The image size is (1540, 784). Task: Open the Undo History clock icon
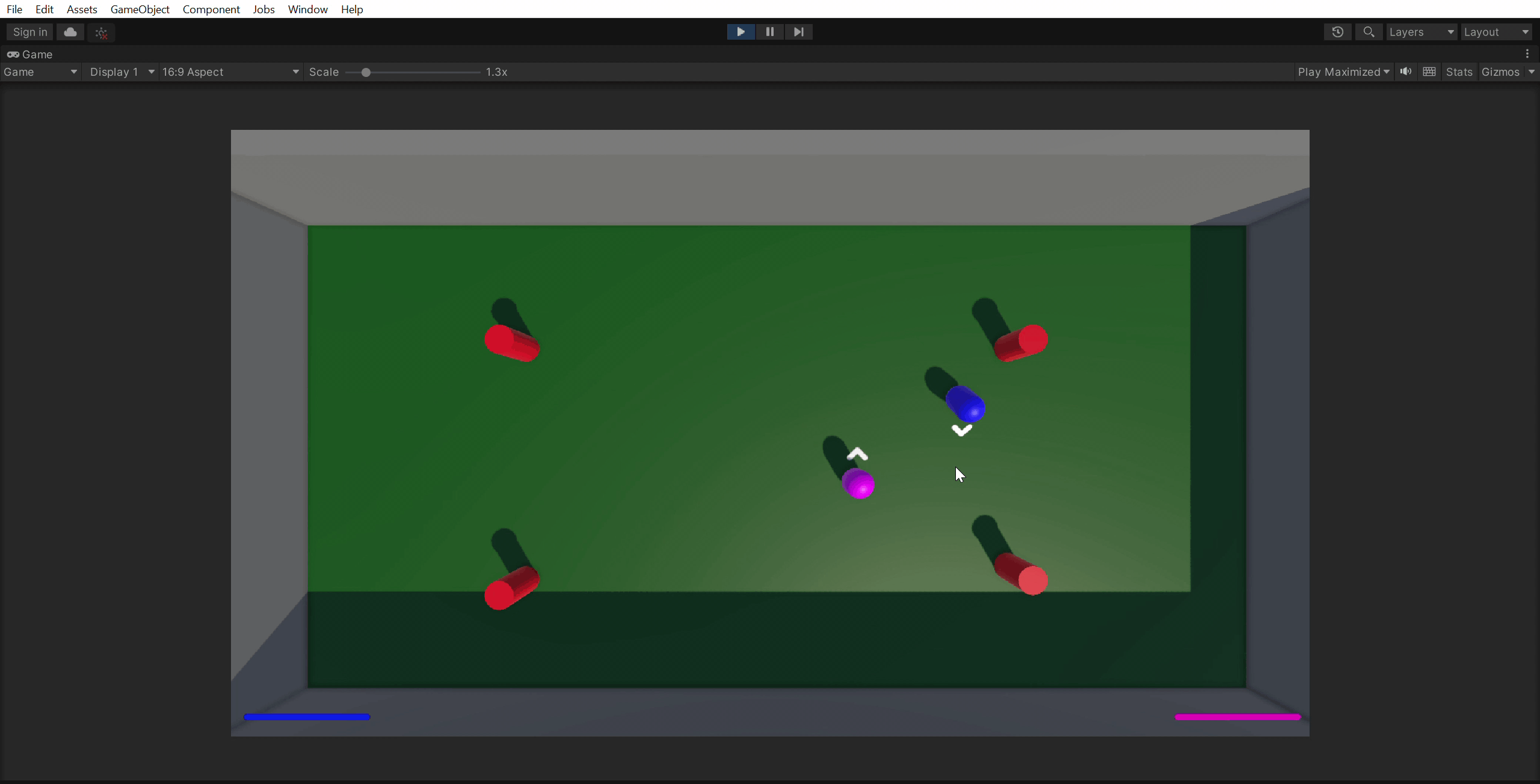(1337, 32)
